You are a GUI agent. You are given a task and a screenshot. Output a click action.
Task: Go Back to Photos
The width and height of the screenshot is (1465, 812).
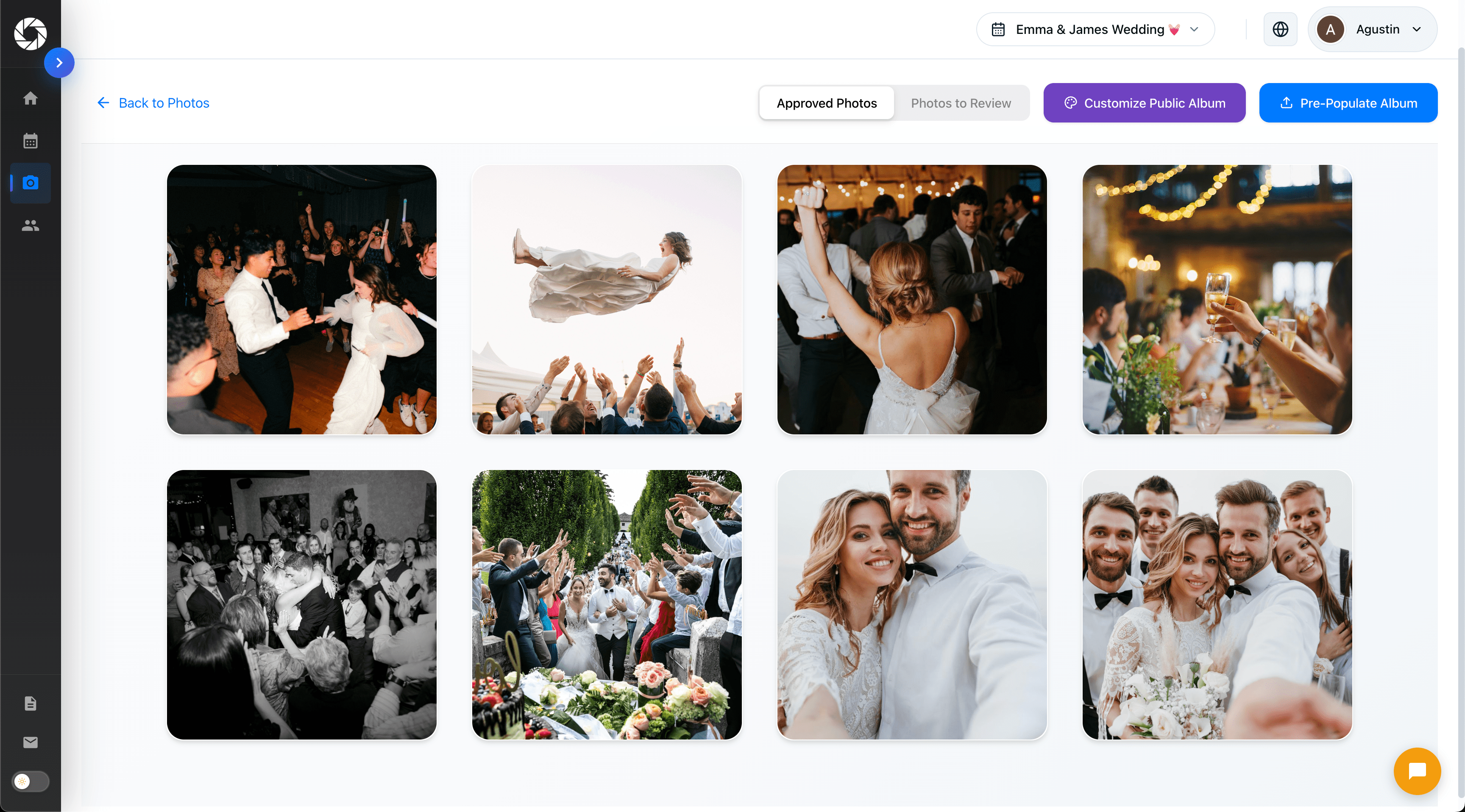[153, 103]
